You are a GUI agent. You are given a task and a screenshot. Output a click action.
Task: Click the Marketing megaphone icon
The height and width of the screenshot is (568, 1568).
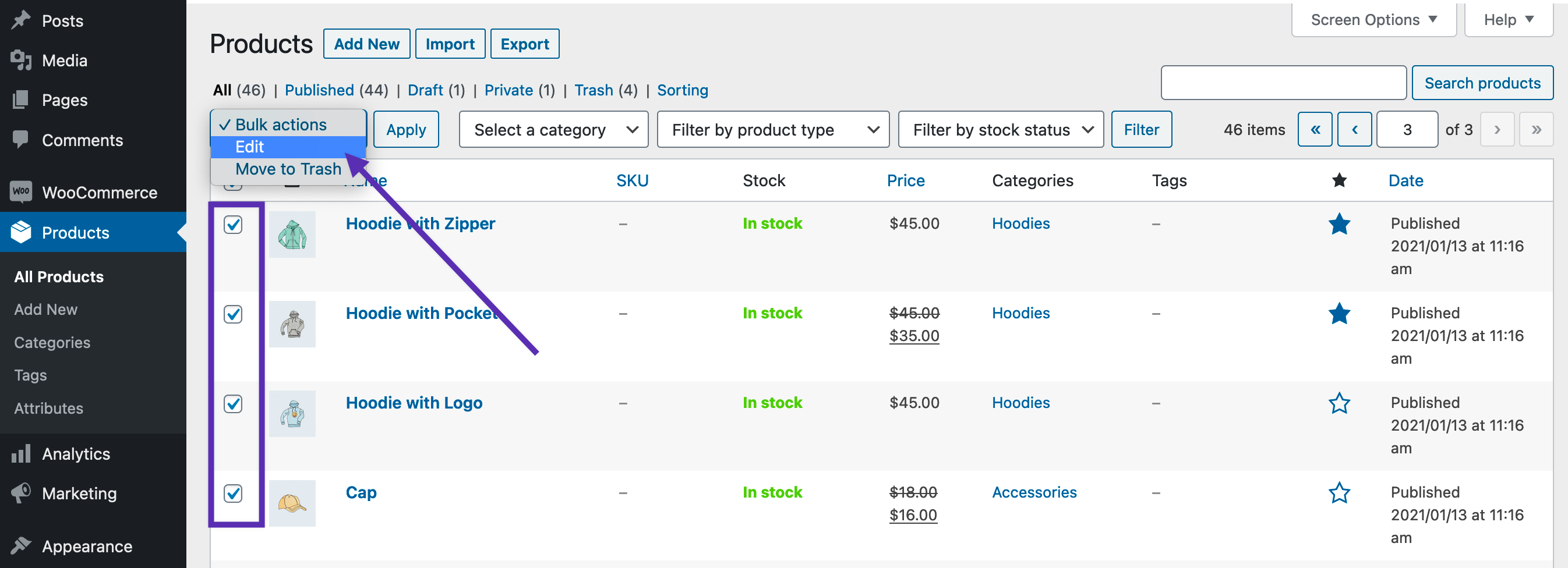tap(20, 493)
